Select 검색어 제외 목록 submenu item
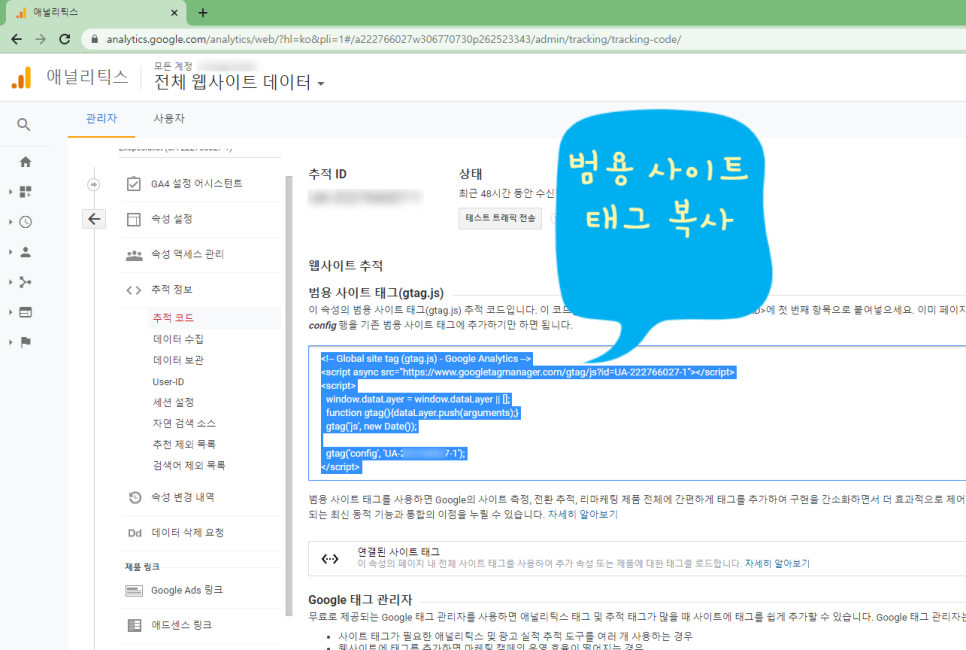 189,465
